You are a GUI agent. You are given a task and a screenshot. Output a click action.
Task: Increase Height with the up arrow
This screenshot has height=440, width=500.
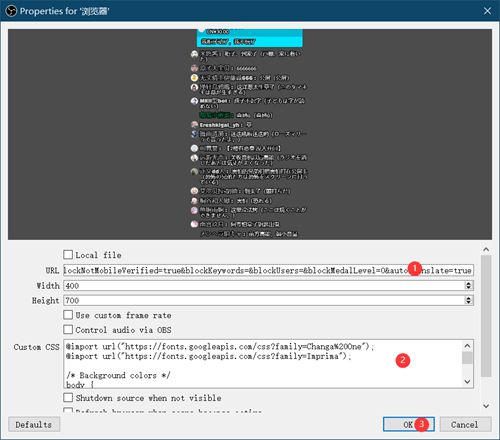point(469,298)
